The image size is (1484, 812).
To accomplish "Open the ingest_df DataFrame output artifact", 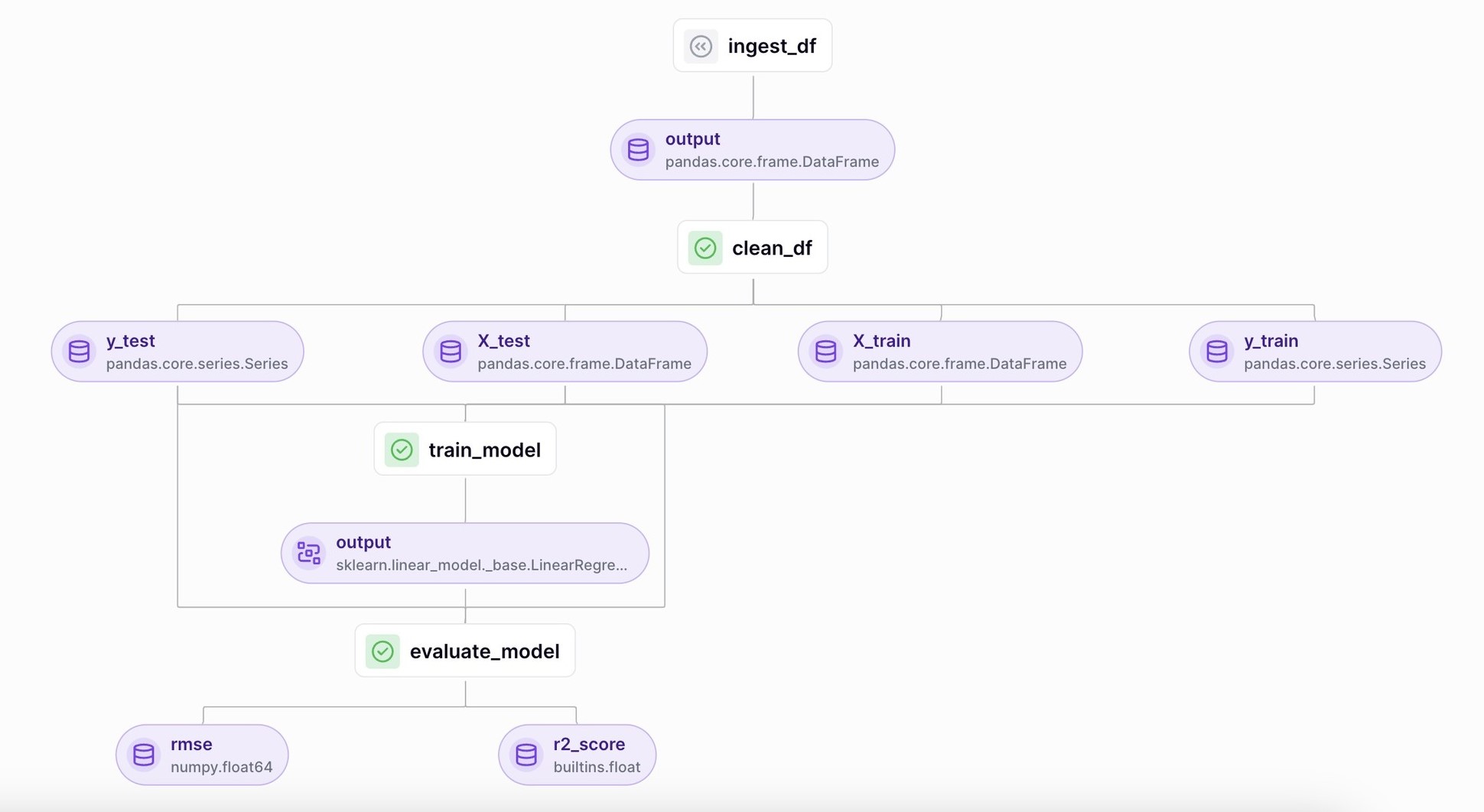I will pos(771,150).
